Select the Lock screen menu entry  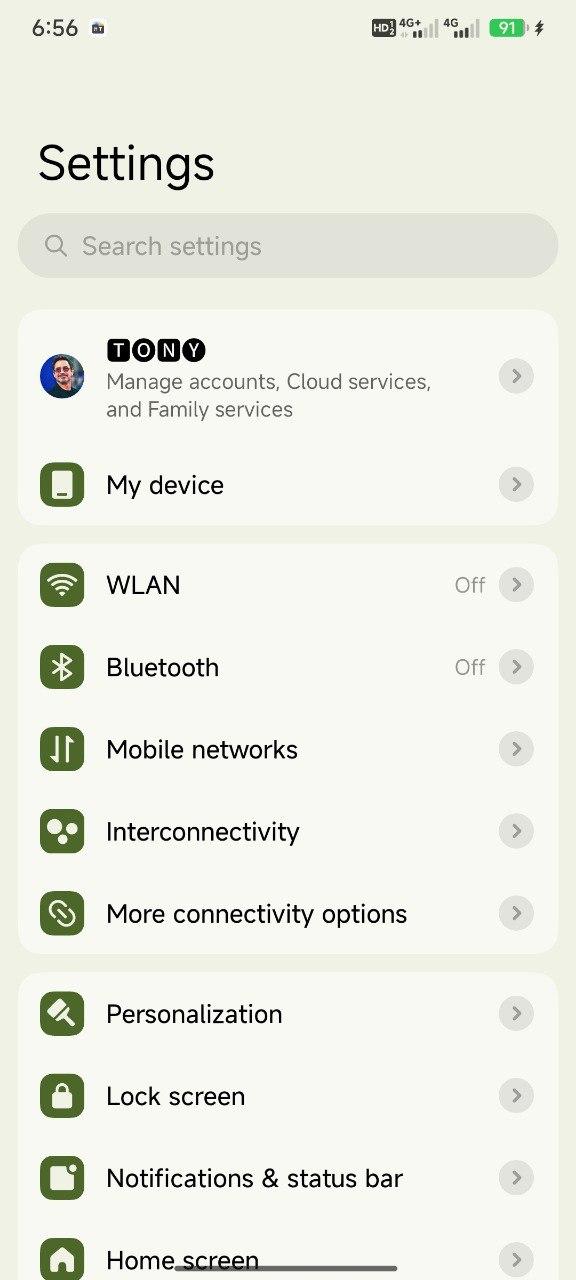pyautogui.click(x=288, y=1096)
